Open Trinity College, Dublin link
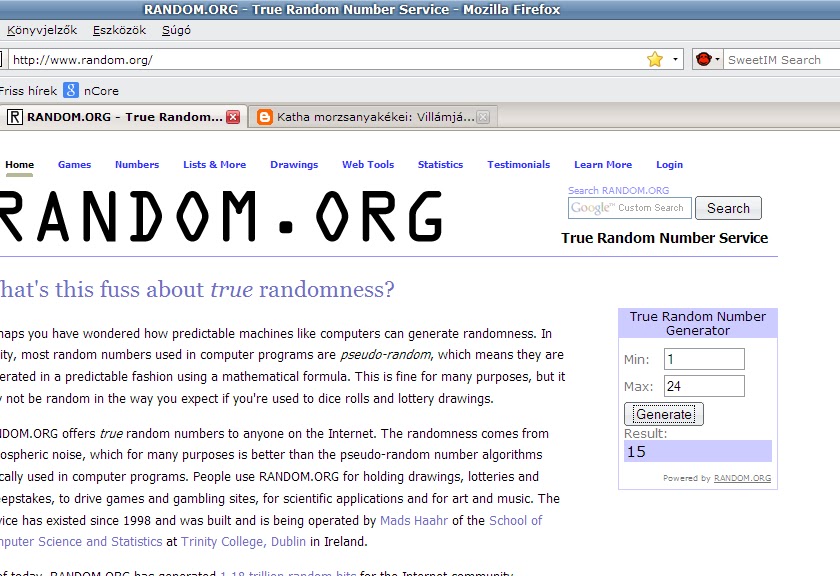 coord(243,542)
